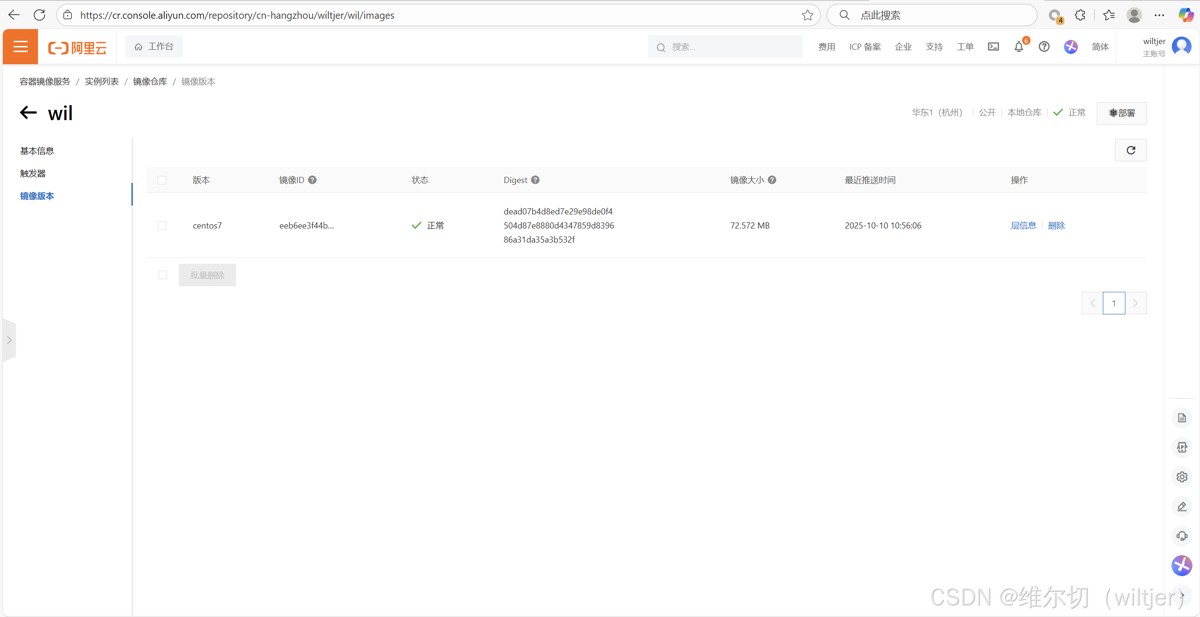
Task: Go to the previous page arrow
Action: pos(1092,303)
